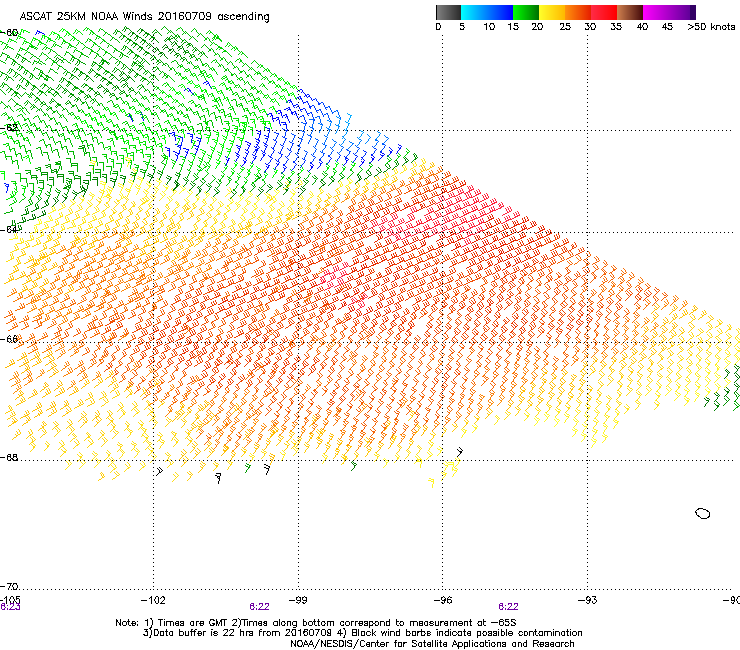The image size is (740, 650).
Task: Click the legend scale label "45"
Action: 667,27
